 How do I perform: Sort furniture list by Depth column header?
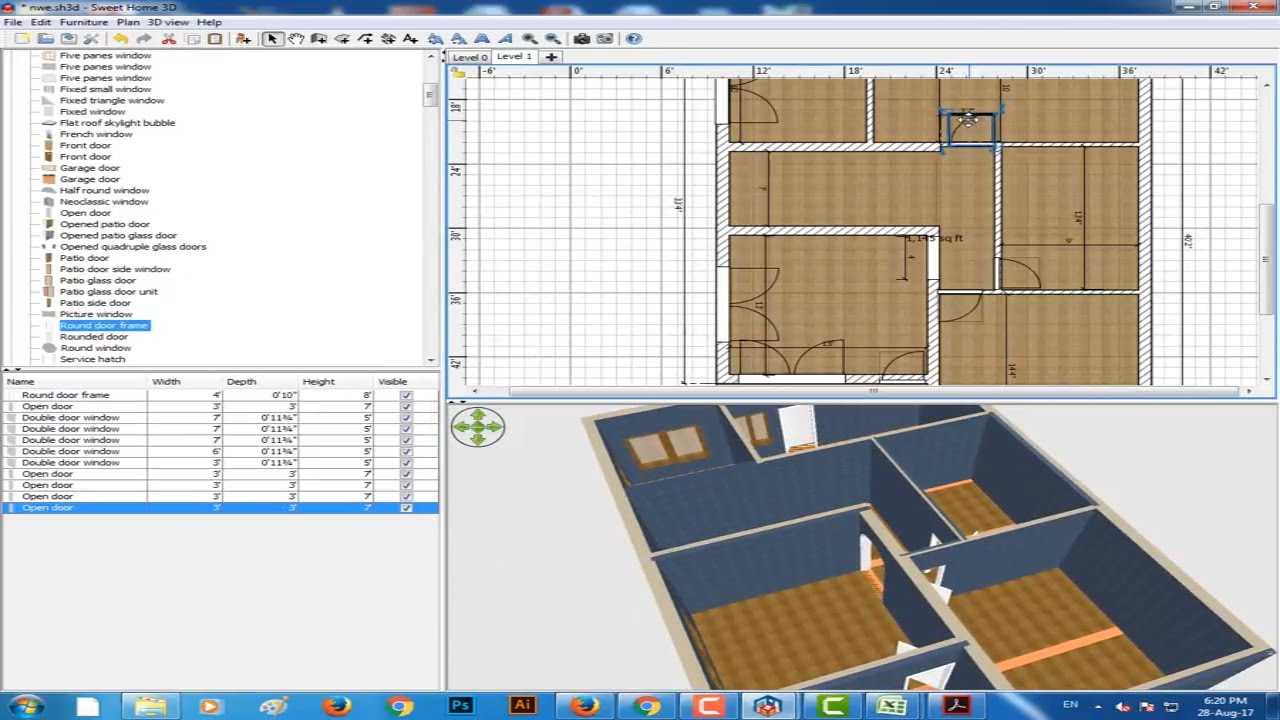(260, 382)
